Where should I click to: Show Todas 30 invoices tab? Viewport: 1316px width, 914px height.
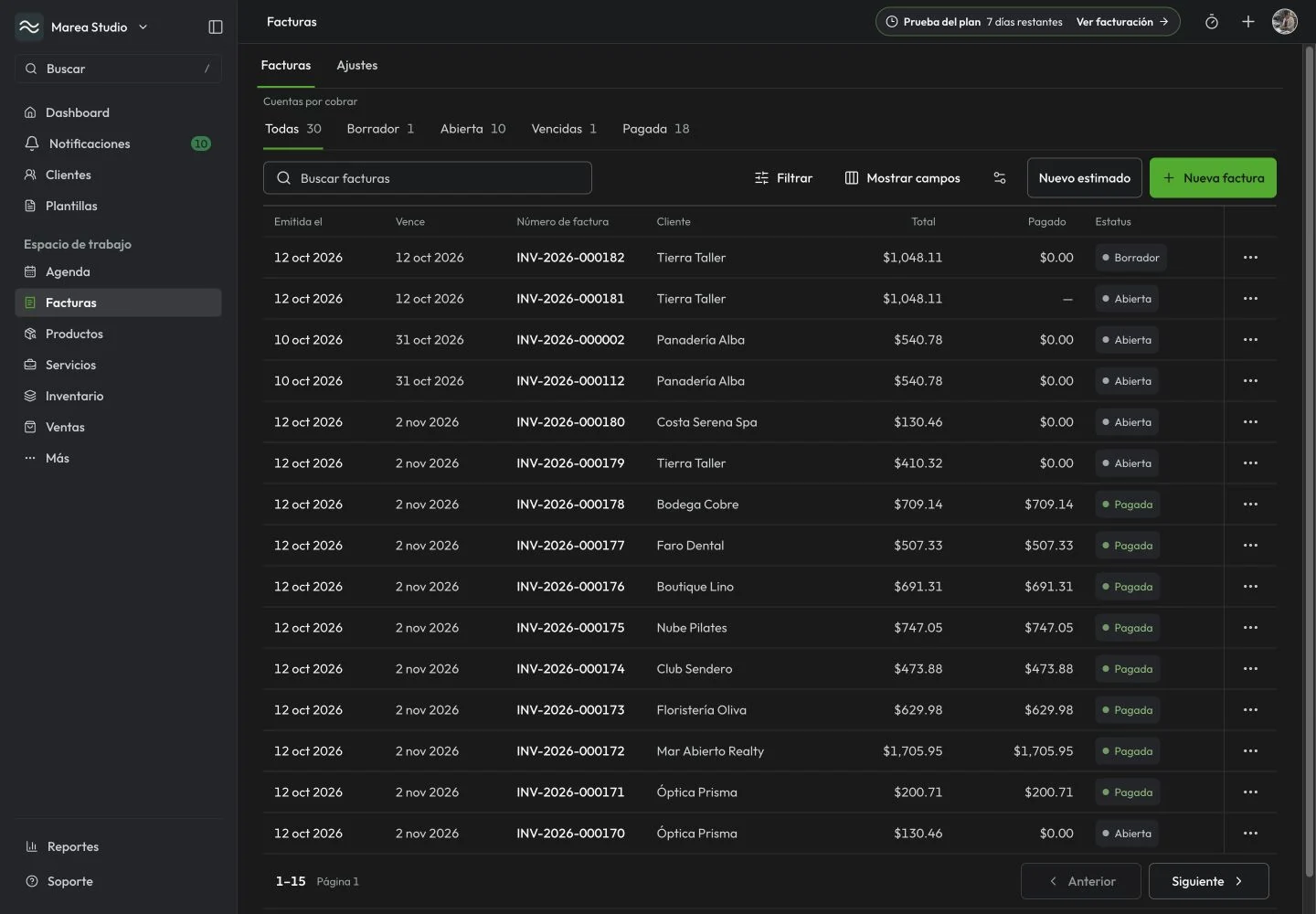(x=293, y=129)
